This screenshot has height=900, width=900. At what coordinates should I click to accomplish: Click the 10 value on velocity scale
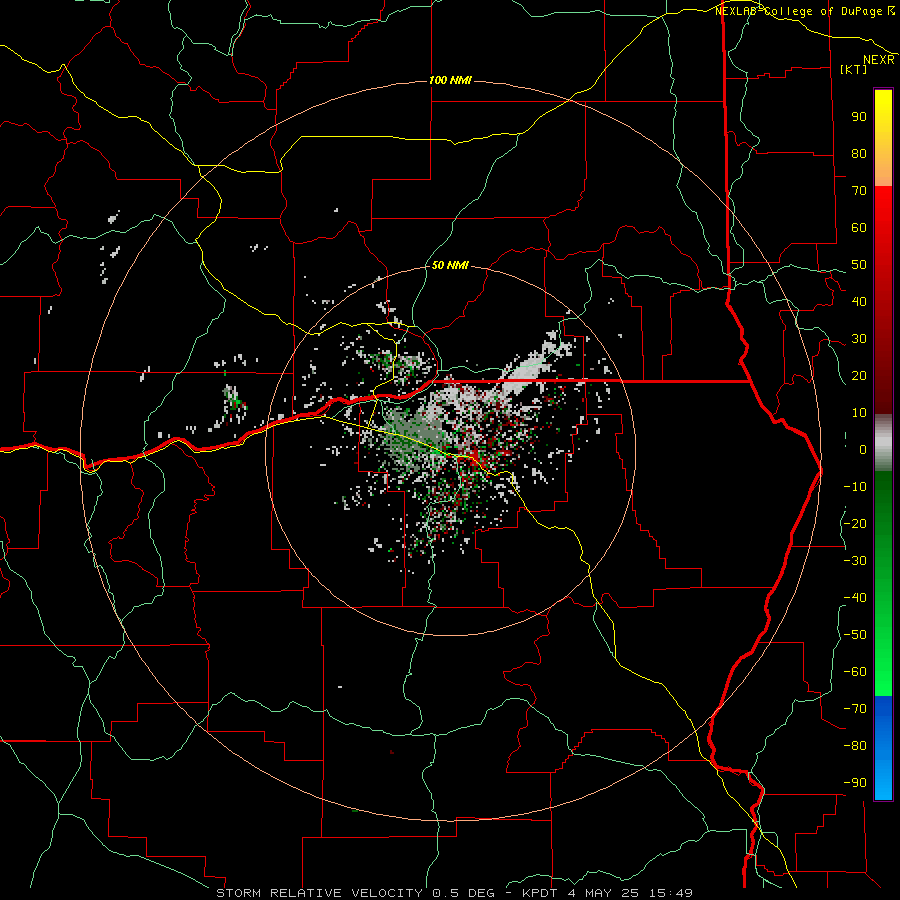click(859, 413)
